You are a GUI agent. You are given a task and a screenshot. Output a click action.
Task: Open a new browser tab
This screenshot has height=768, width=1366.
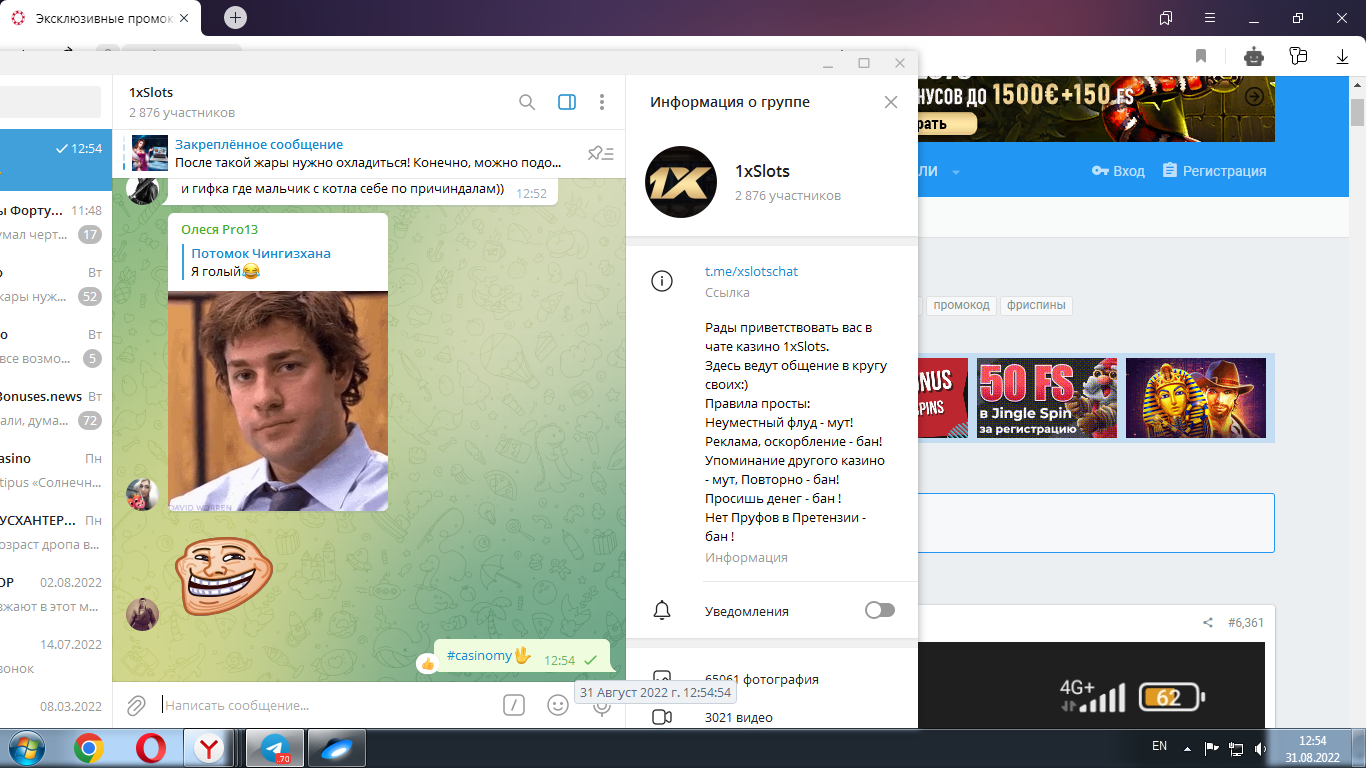(235, 18)
